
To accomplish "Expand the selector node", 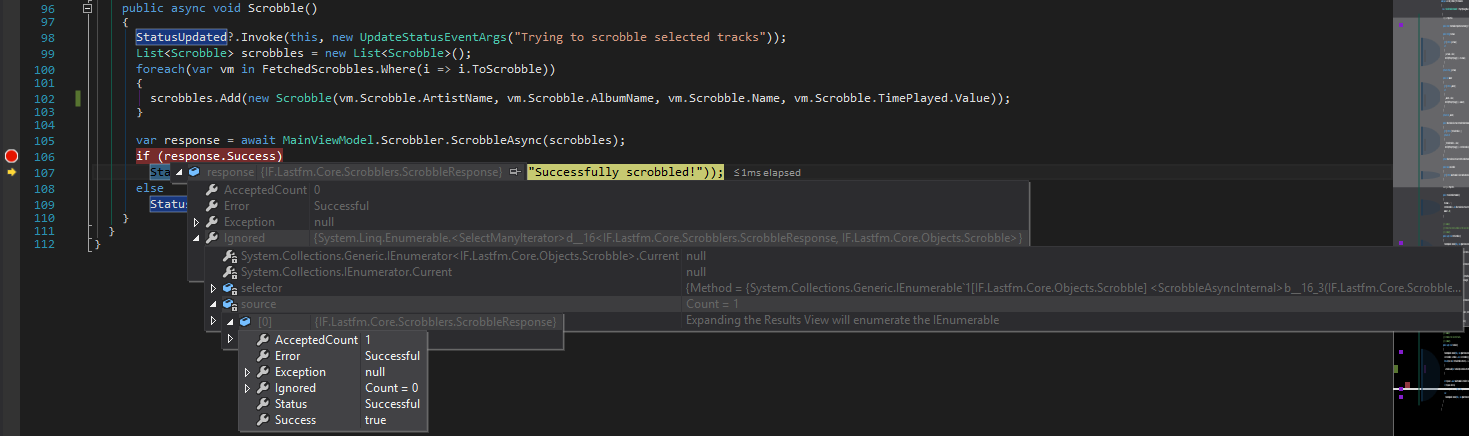I will click(x=213, y=288).
